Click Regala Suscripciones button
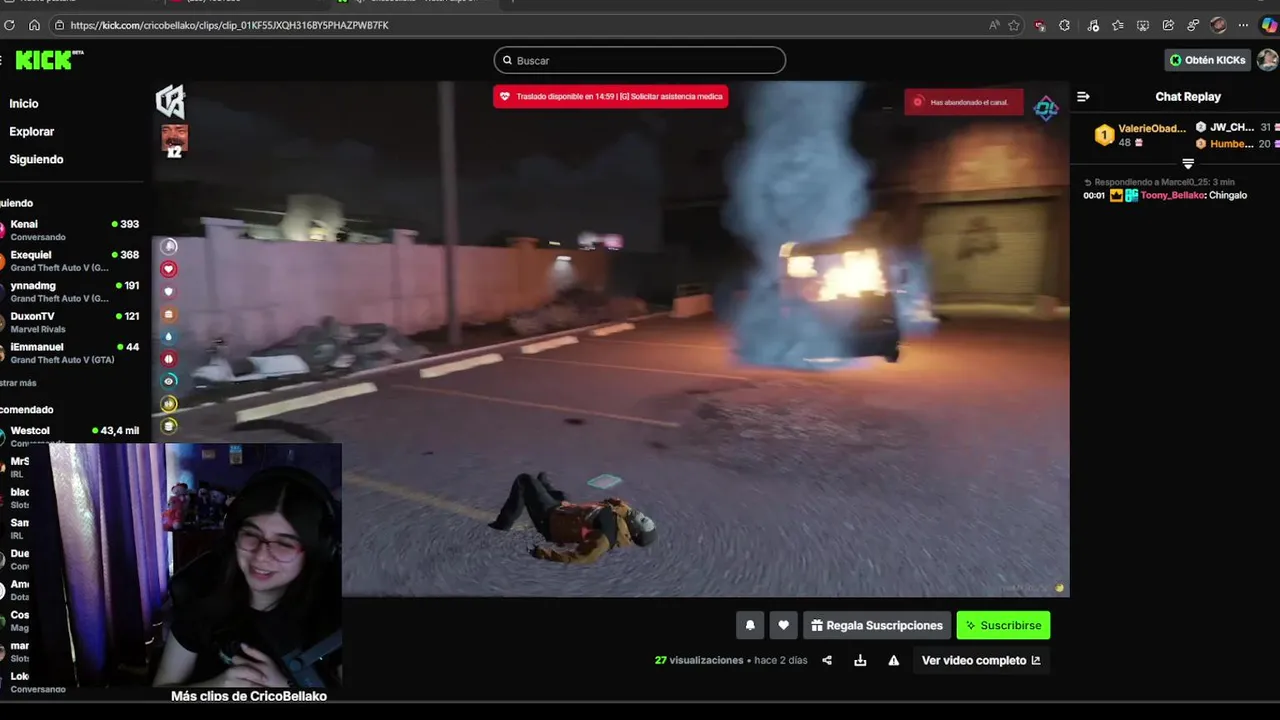The image size is (1280, 720). 876,625
